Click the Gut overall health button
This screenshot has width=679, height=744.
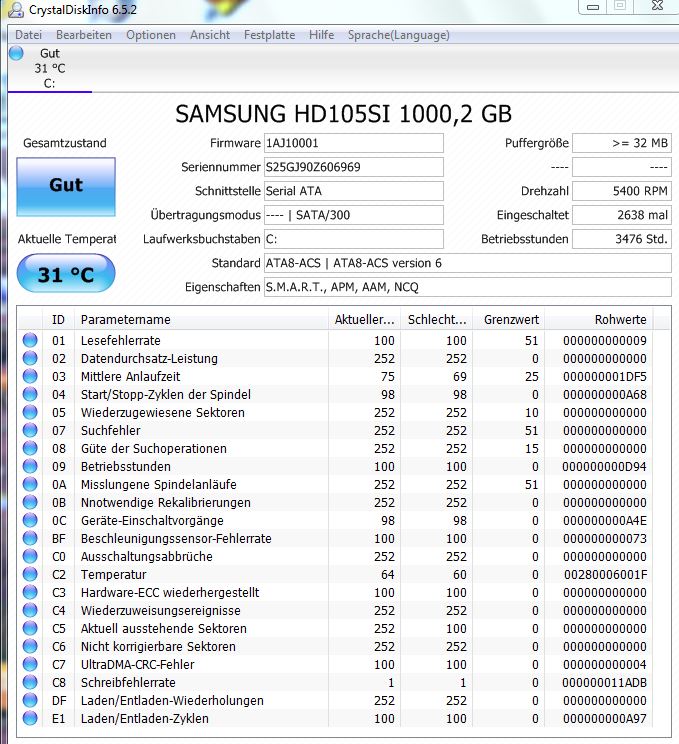(66, 186)
